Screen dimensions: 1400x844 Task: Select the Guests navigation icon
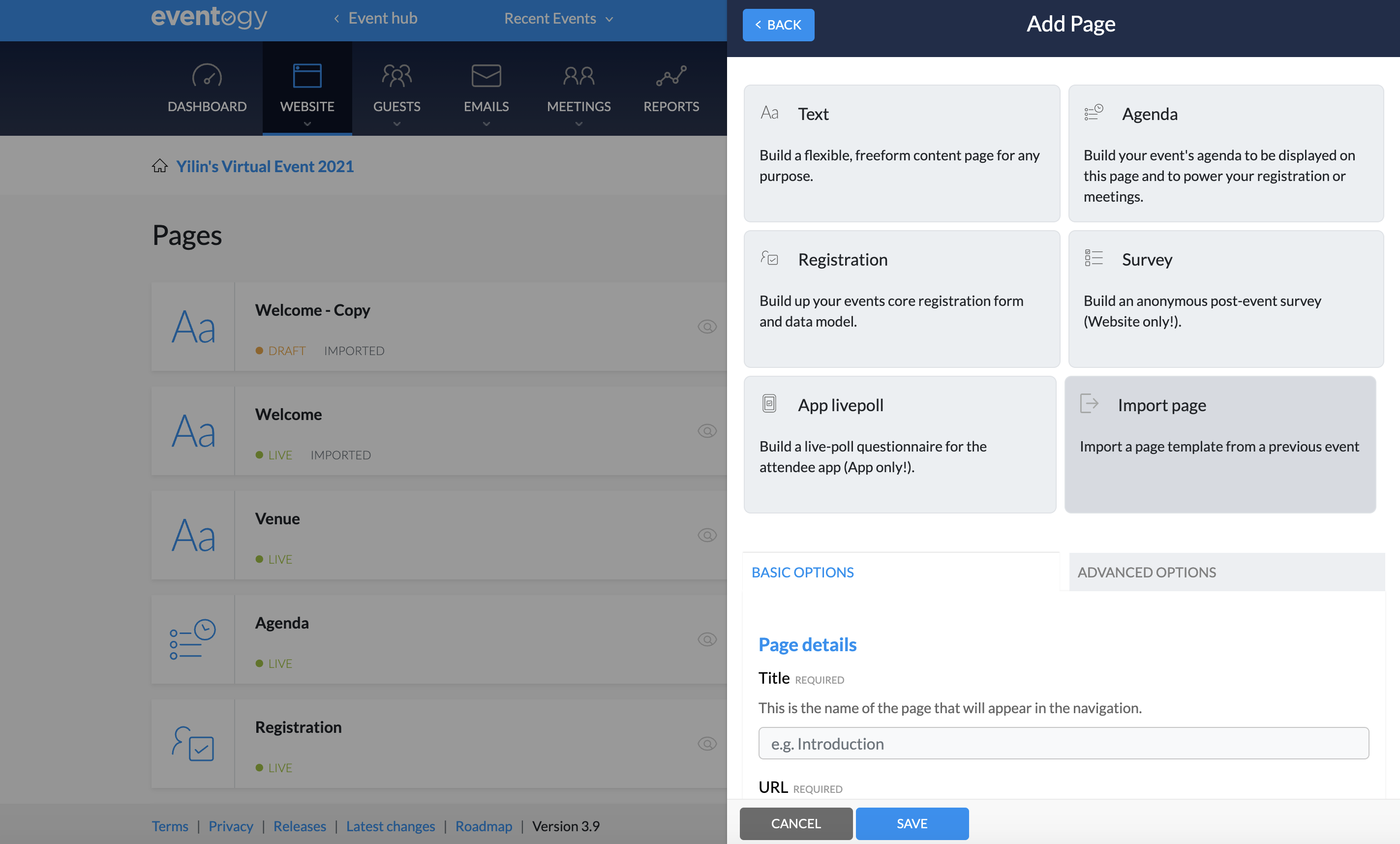[396, 76]
